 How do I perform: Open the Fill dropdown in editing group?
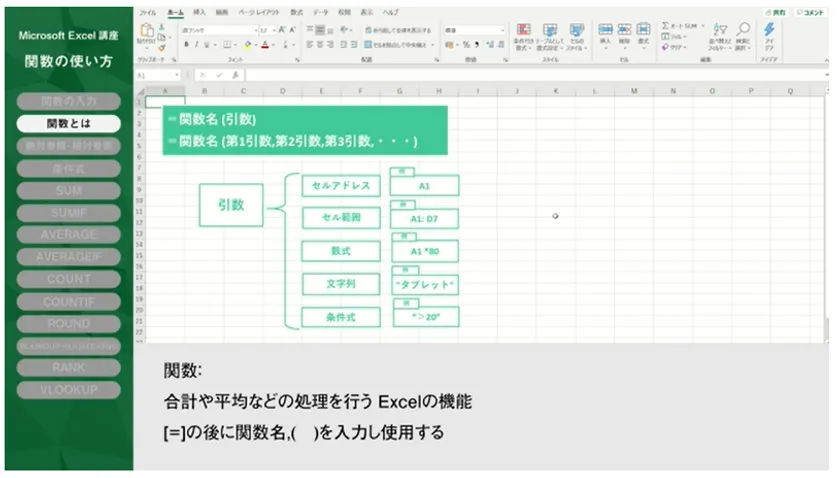pos(674,36)
